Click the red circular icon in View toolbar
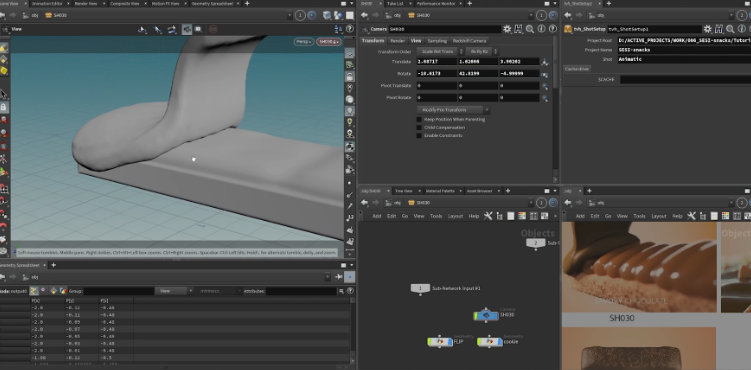751x370 pixels. tap(213, 29)
